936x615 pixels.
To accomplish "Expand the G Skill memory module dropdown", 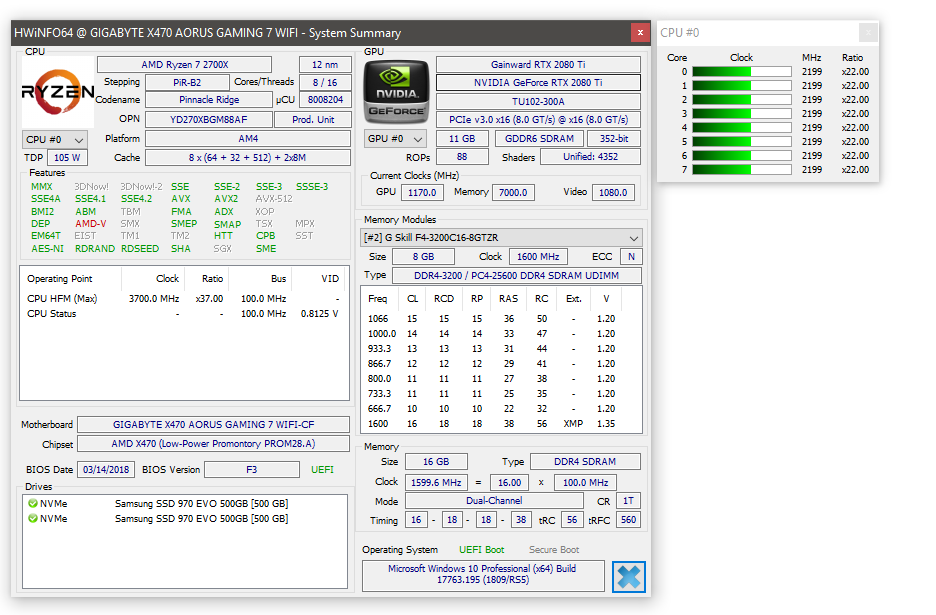I will (501, 238).
